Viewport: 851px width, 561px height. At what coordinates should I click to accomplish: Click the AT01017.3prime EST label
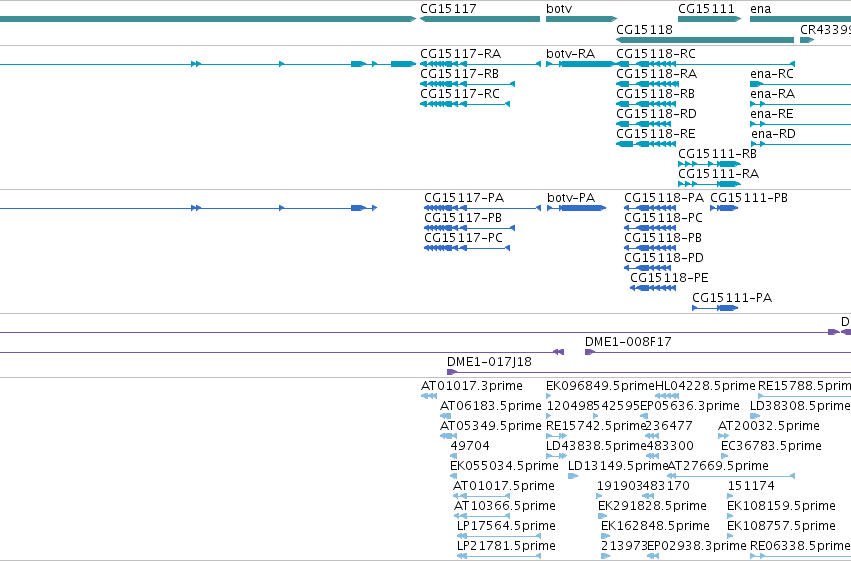[472, 386]
